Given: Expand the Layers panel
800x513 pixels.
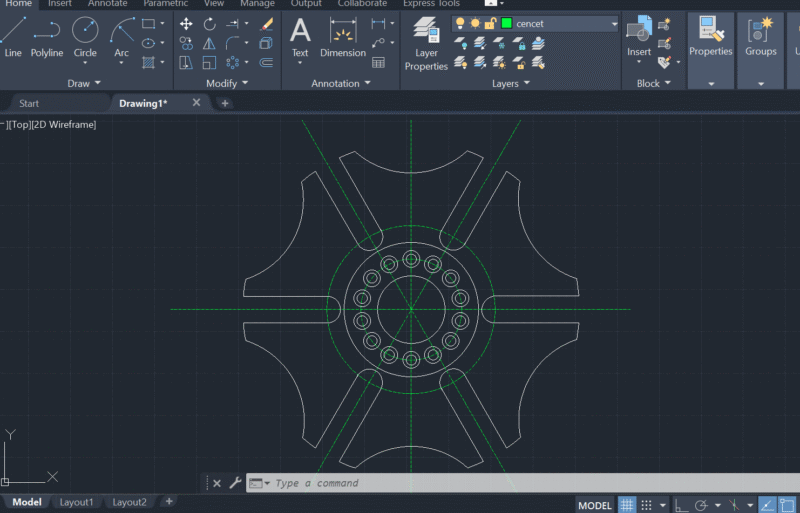Looking at the screenshot, I should pos(511,83).
